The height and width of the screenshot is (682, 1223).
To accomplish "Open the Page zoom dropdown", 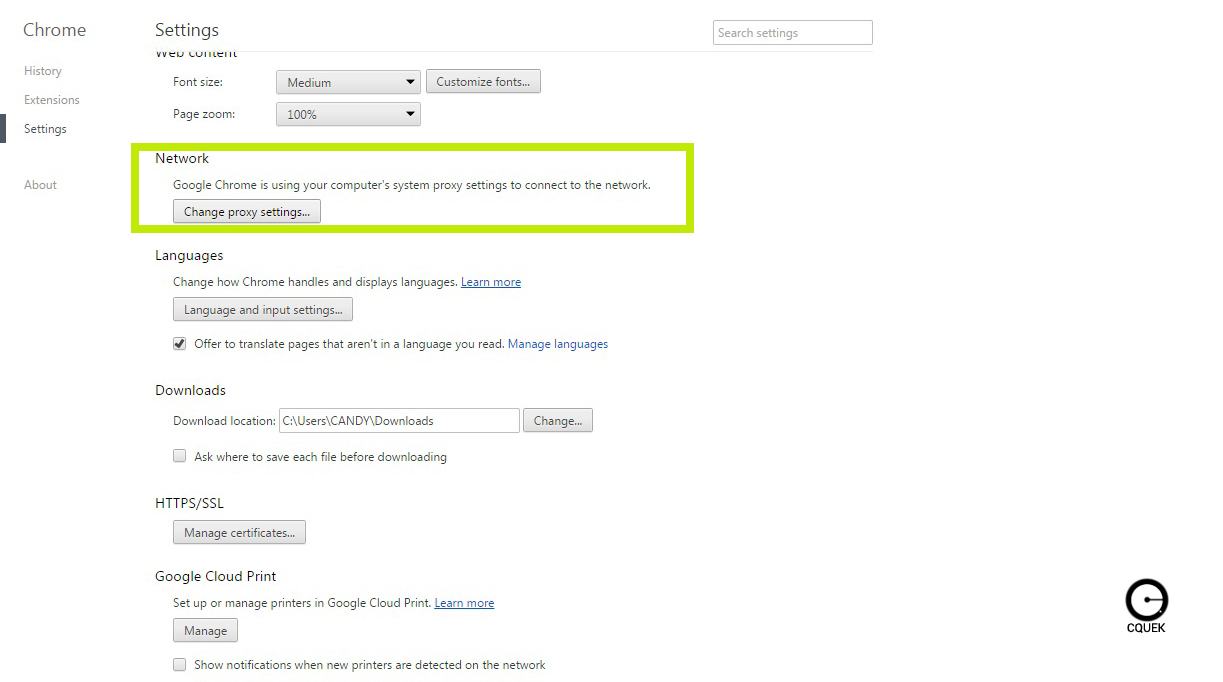I will point(348,114).
